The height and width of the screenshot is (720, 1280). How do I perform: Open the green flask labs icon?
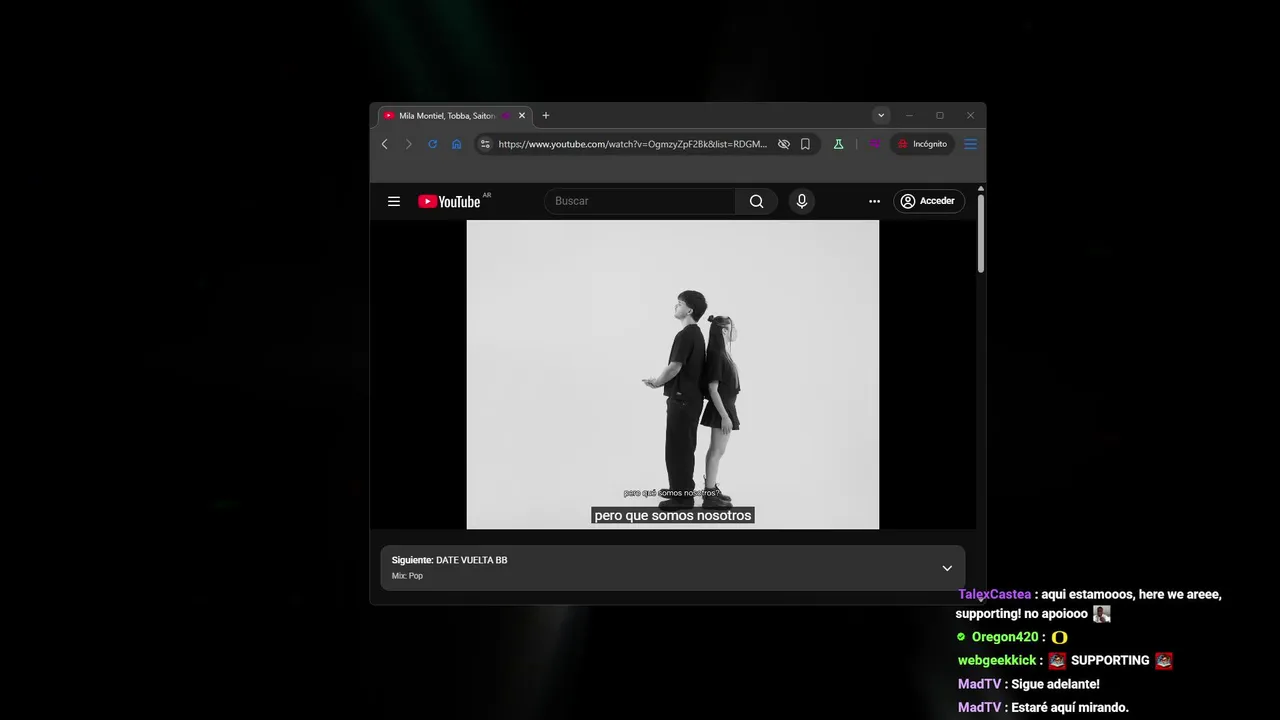(838, 144)
